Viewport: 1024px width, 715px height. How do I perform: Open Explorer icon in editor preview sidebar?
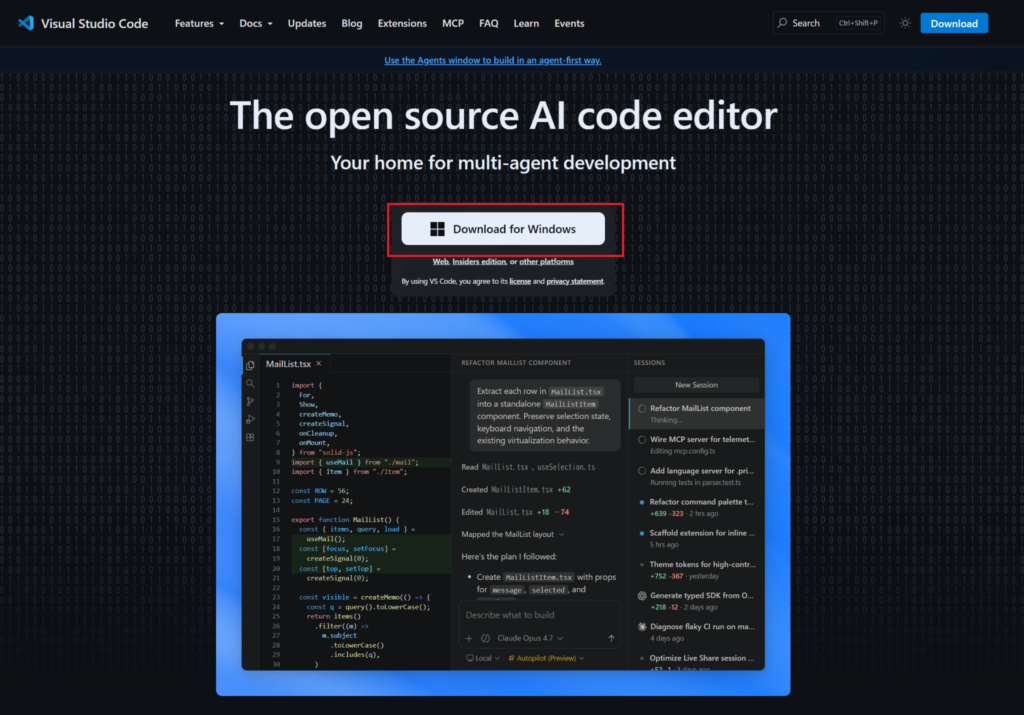250,366
